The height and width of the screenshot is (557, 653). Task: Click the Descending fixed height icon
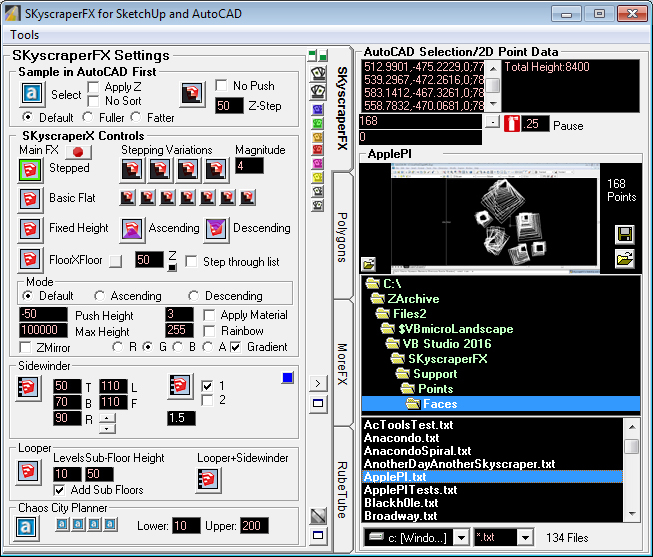[216, 229]
